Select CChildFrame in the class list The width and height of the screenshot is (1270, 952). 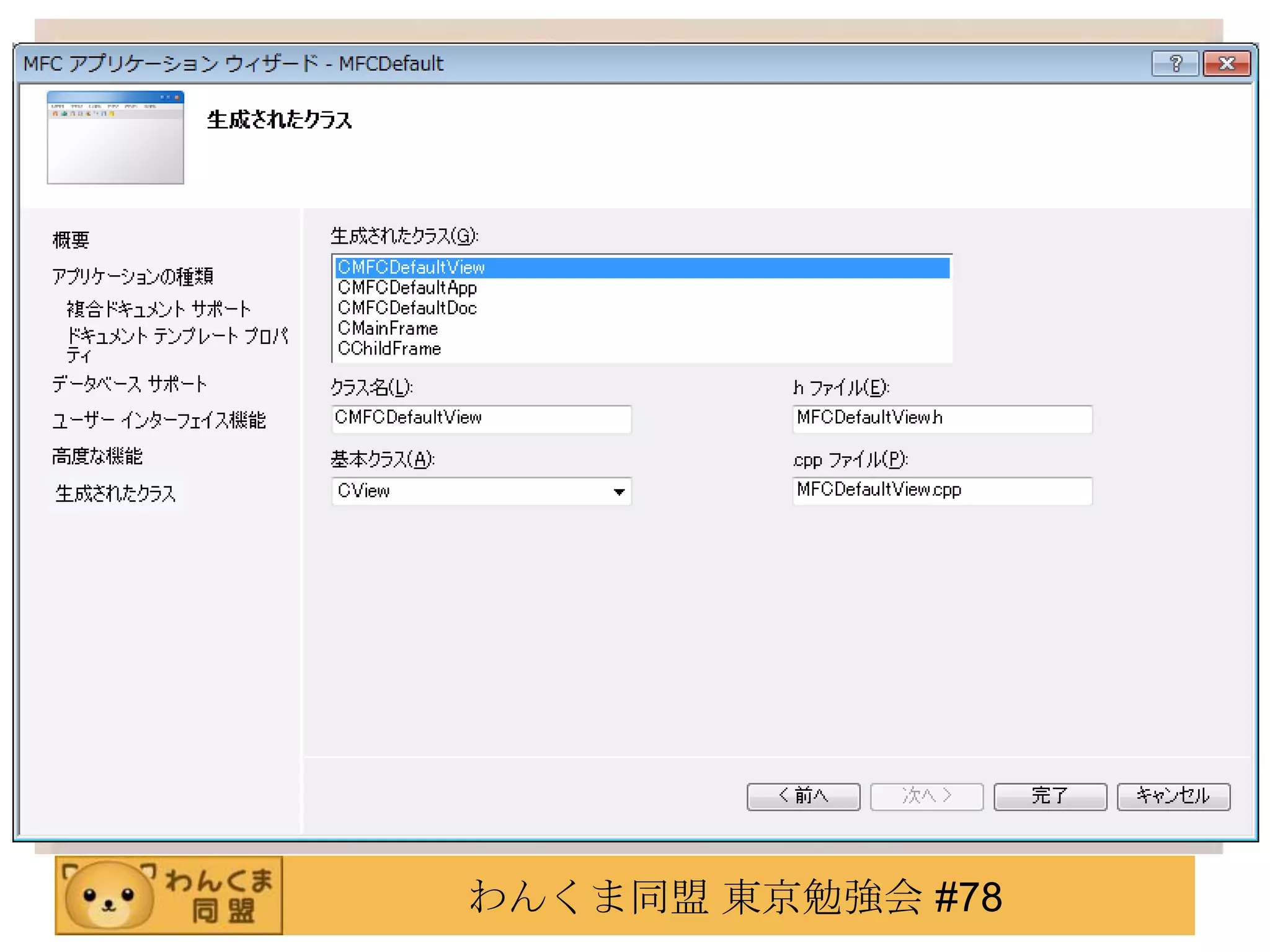389,349
